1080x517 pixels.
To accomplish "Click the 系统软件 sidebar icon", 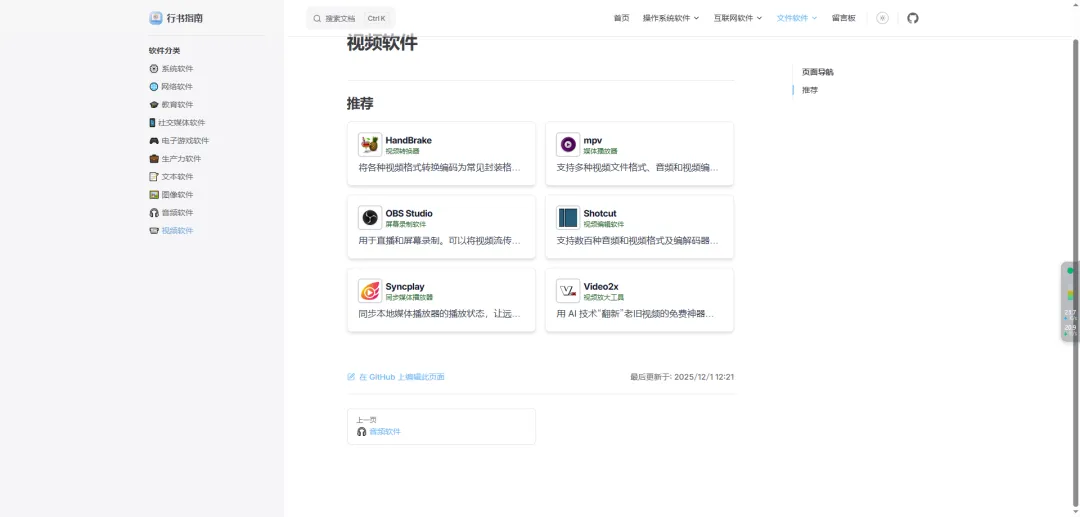I will 154,69.
